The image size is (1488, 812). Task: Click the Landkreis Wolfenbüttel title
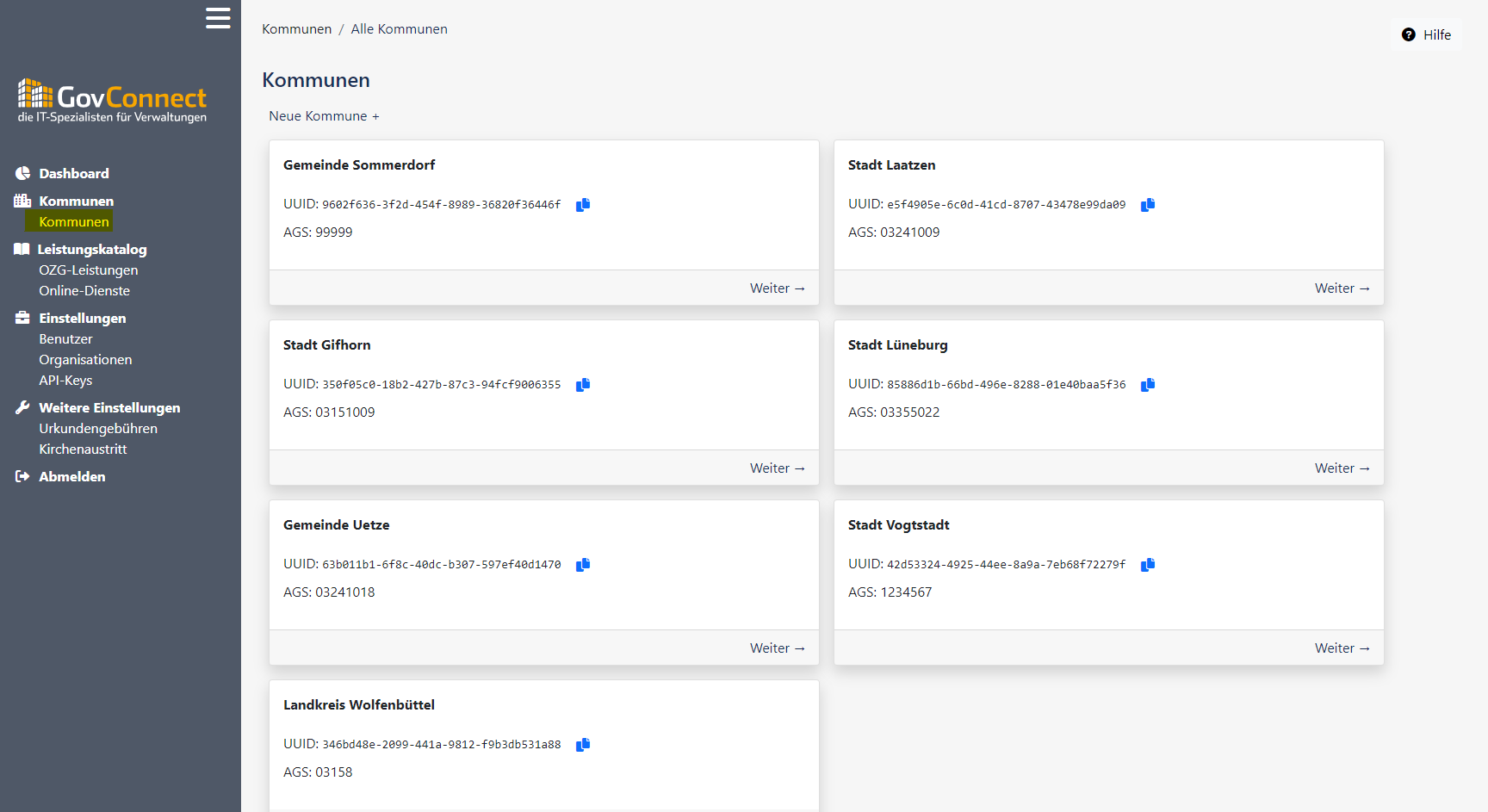(358, 704)
